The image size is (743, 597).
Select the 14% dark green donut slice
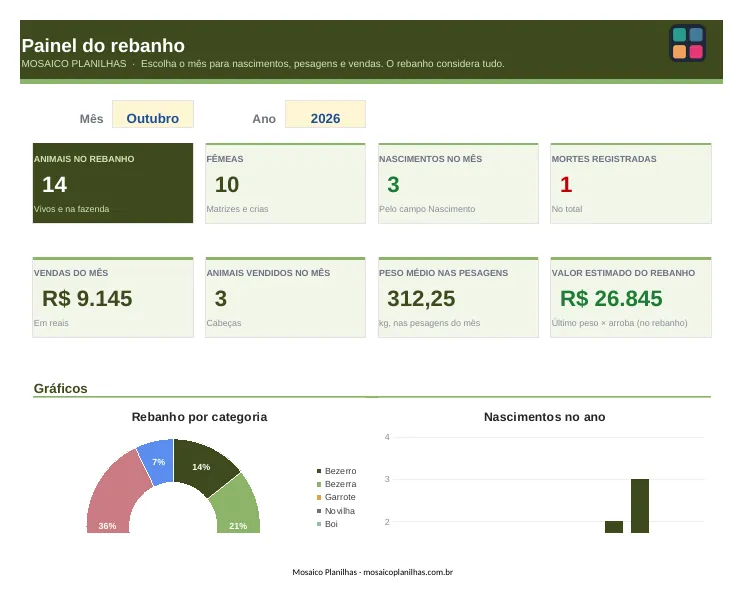click(x=201, y=467)
